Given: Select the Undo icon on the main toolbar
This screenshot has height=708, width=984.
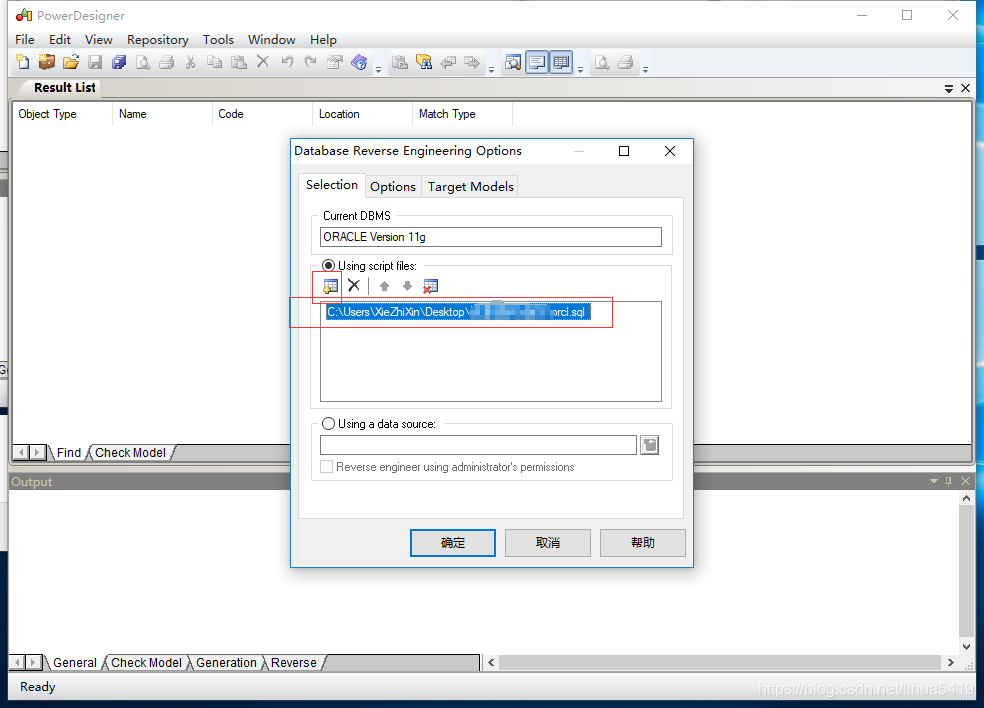Looking at the screenshot, I should tap(287, 62).
